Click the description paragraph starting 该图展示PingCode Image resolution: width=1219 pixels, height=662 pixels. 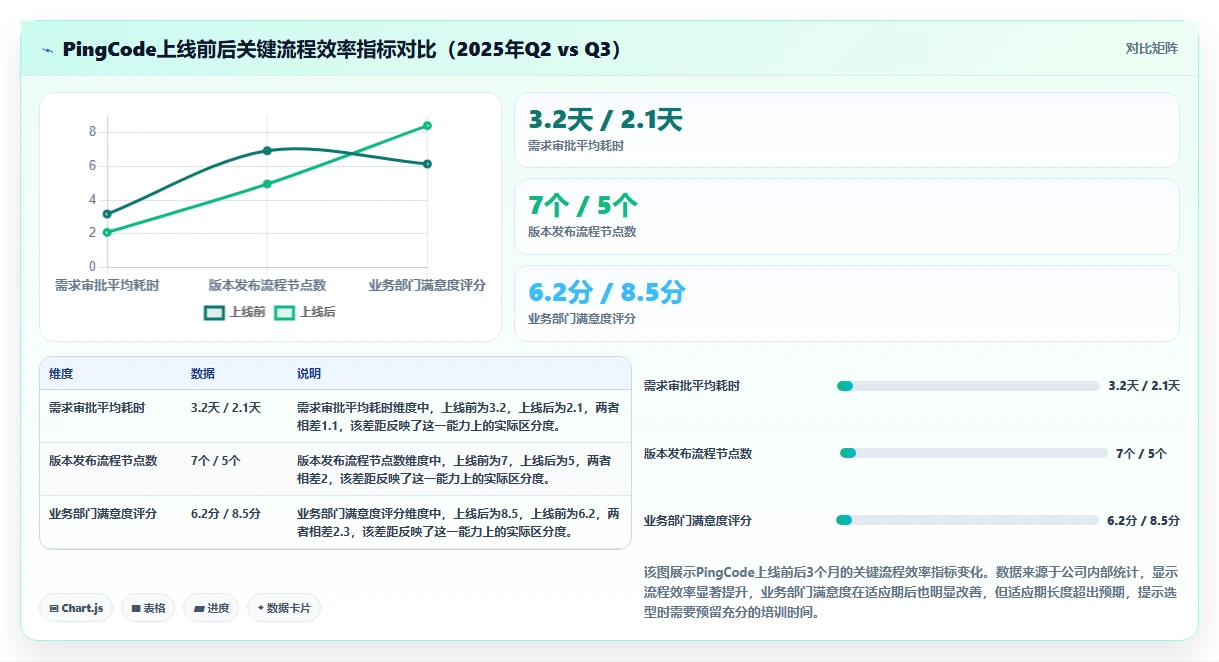coord(912,593)
